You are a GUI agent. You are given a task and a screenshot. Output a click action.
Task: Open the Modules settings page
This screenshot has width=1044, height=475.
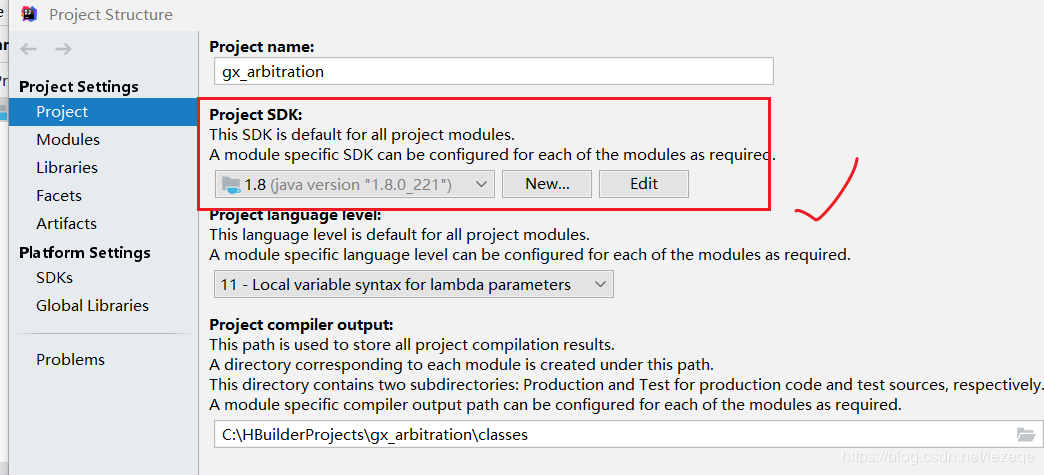[x=68, y=140]
